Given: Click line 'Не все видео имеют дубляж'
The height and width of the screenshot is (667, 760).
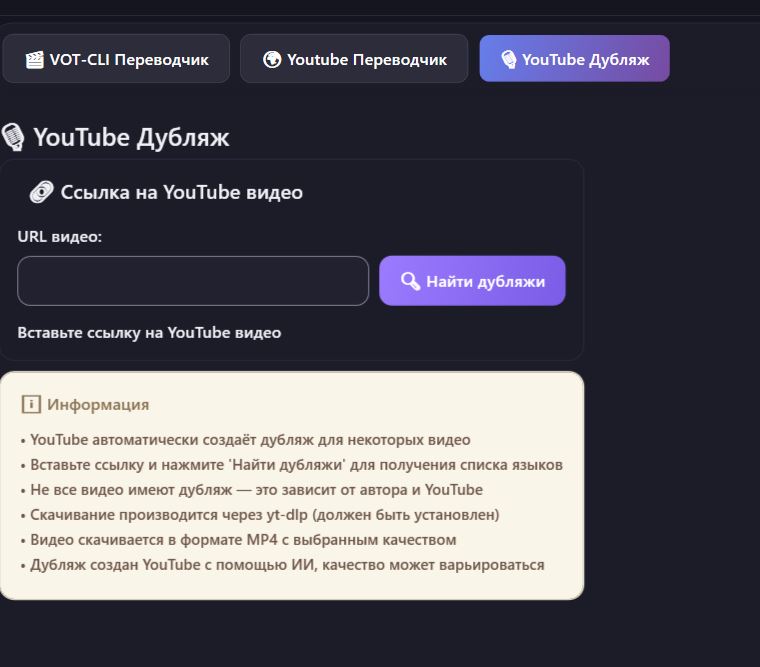Looking at the screenshot, I should 256,490.
